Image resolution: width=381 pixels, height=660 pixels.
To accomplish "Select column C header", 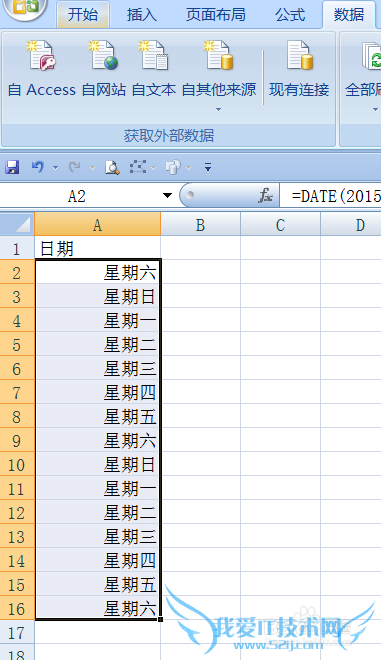I will tap(280, 225).
